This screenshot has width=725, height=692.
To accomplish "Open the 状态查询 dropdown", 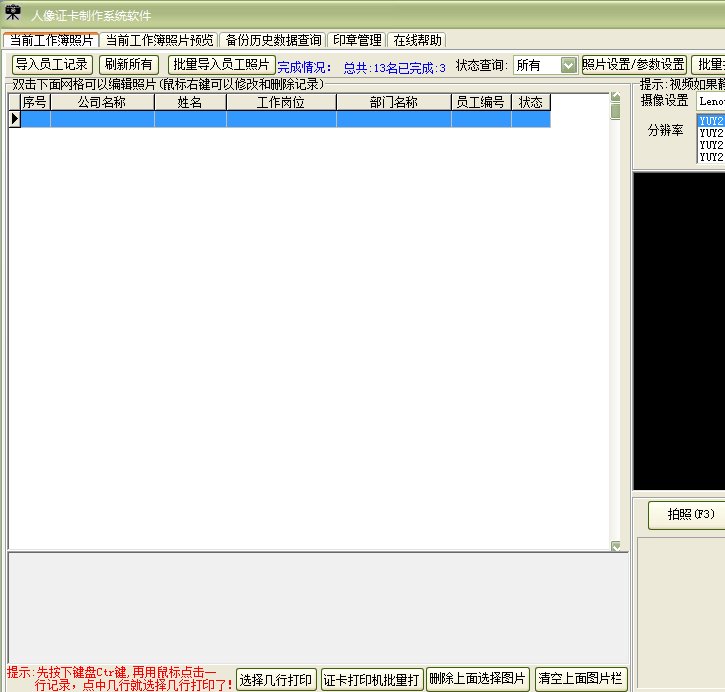I will [569, 65].
